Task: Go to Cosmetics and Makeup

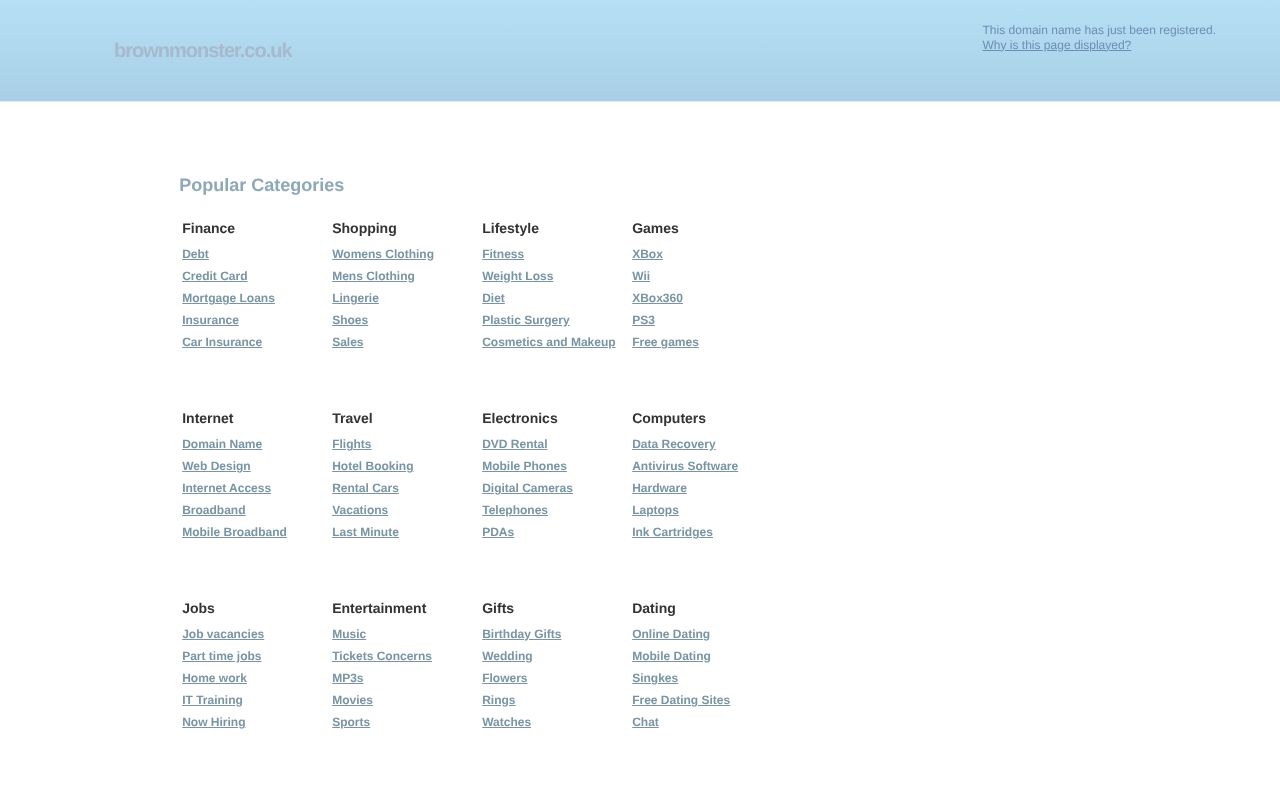Action: [548, 342]
